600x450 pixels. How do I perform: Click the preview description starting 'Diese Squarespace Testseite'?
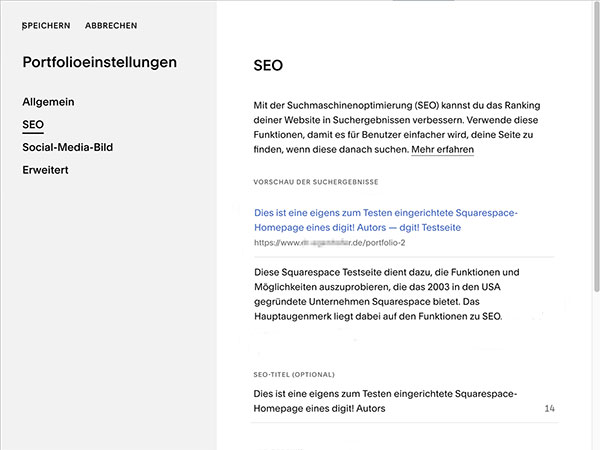[386, 294]
